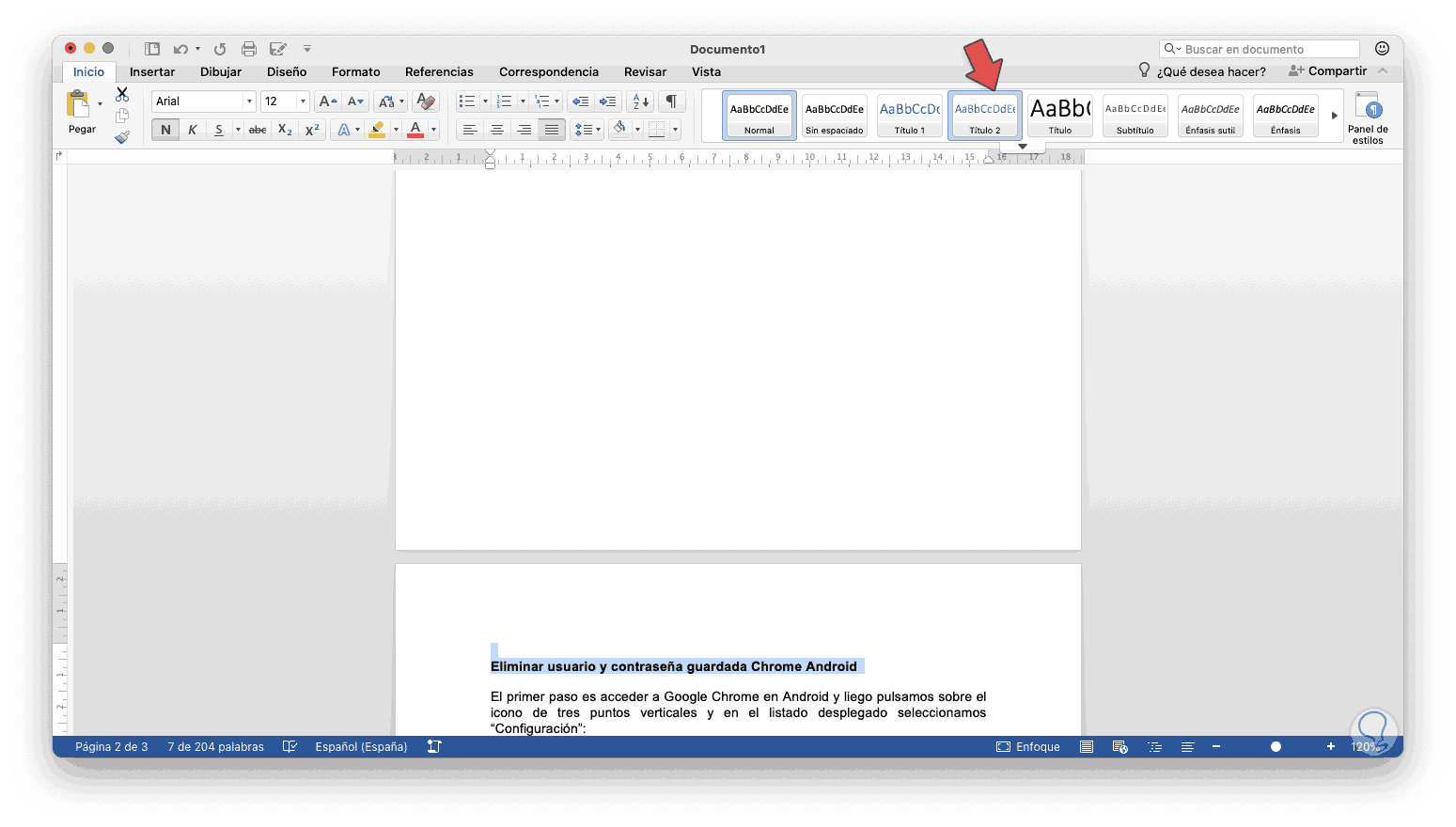
Task: Open the Insertar tab
Action: pyautogui.click(x=152, y=71)
